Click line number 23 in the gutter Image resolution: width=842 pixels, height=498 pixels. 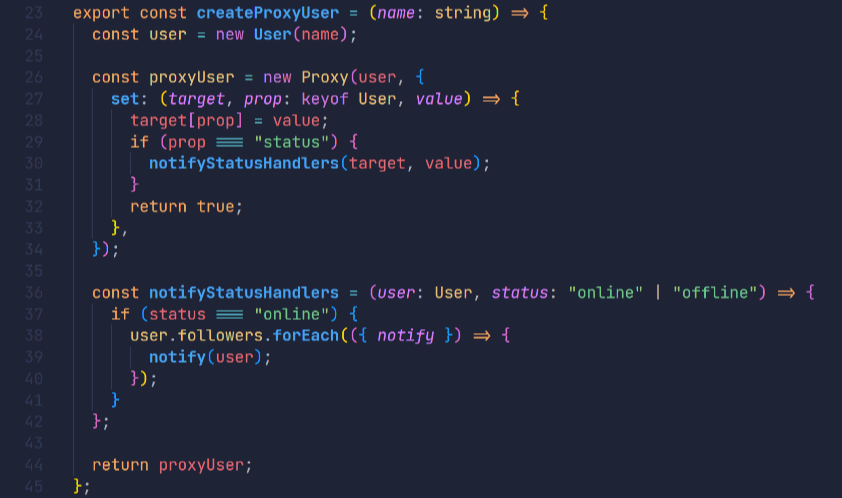pyautogui.click(x=33, y=12)
